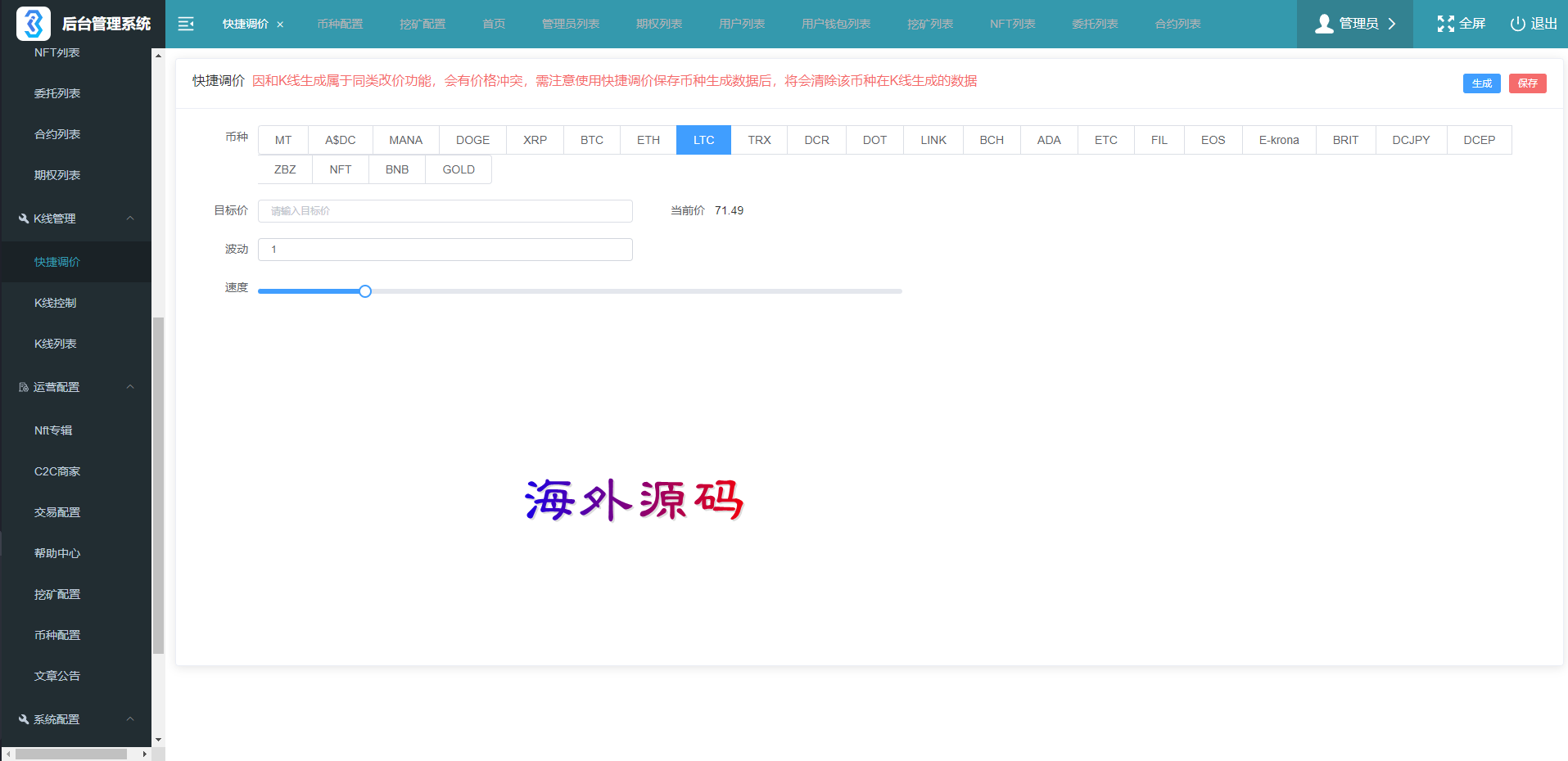Open 帮助中心 in the sidebar
This screenshot has width=1568, height=761.
75,553
